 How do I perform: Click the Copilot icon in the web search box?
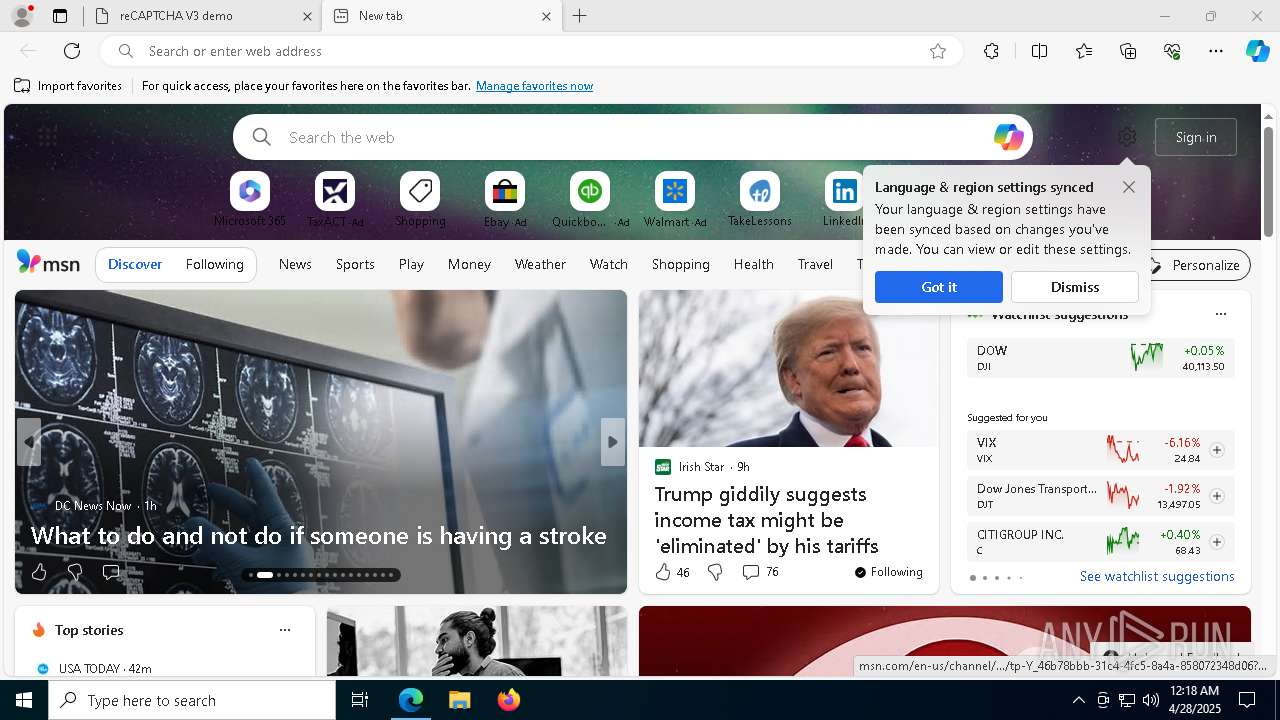click(1008, 137)
